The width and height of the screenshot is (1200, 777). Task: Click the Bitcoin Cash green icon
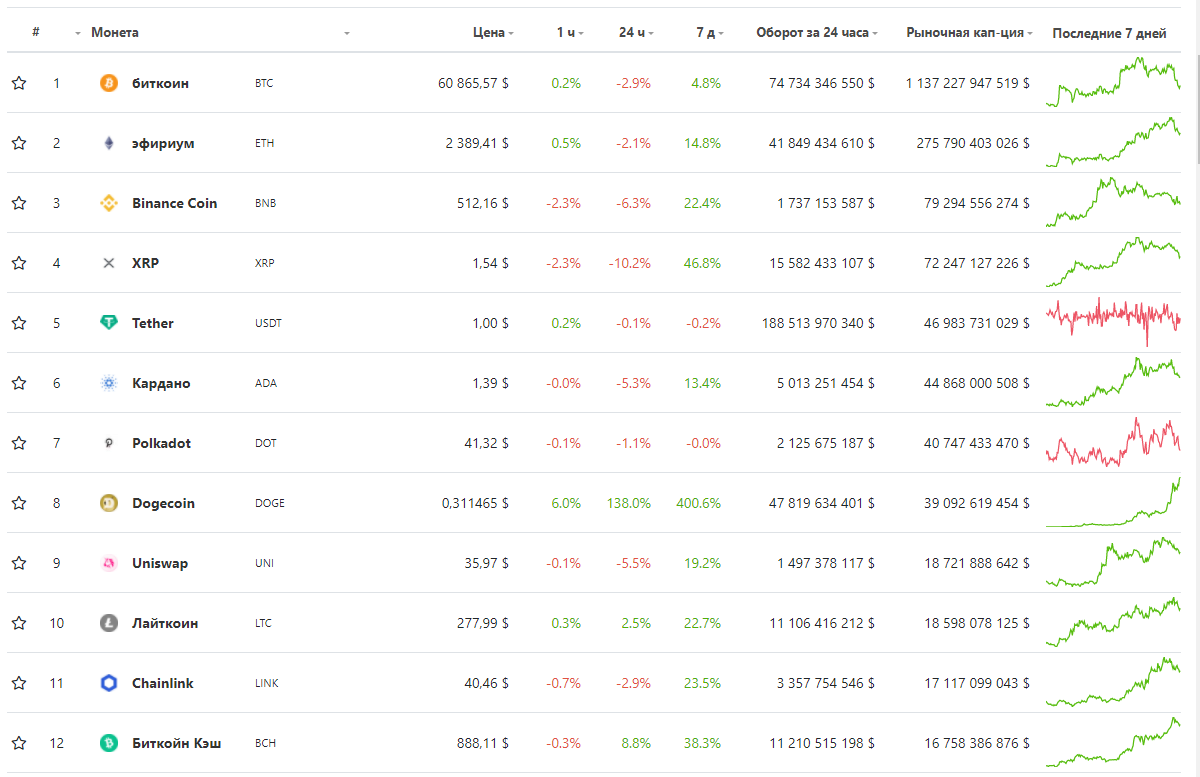(109, 743)
